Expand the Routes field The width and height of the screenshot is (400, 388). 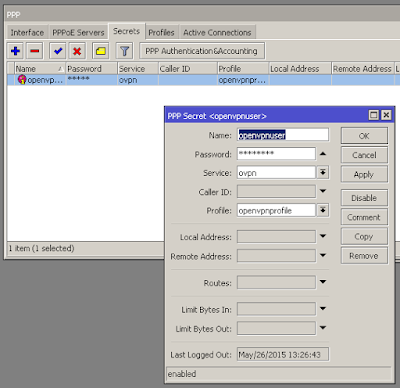pyautogui.click(x=323, y=282)
